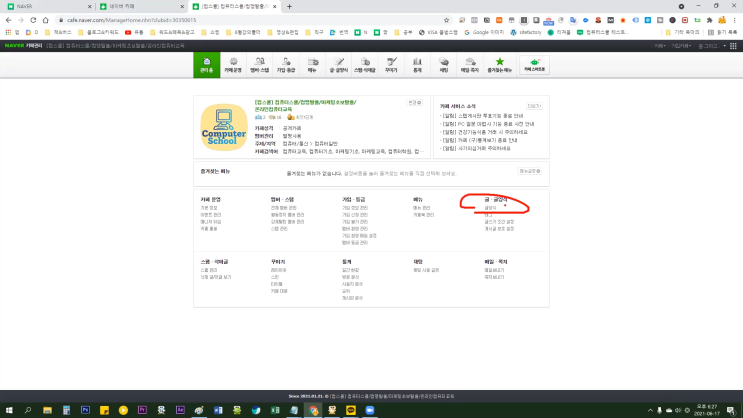Open the 메뉴 list icon in toolbar
Viewport: 743px width, 418px height.
point(312,65)
